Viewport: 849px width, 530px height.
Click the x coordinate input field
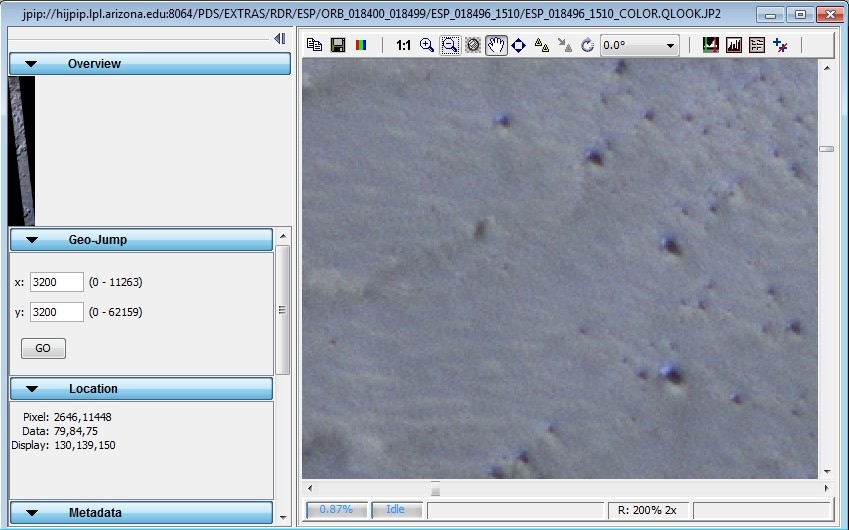tap(57, 282)
